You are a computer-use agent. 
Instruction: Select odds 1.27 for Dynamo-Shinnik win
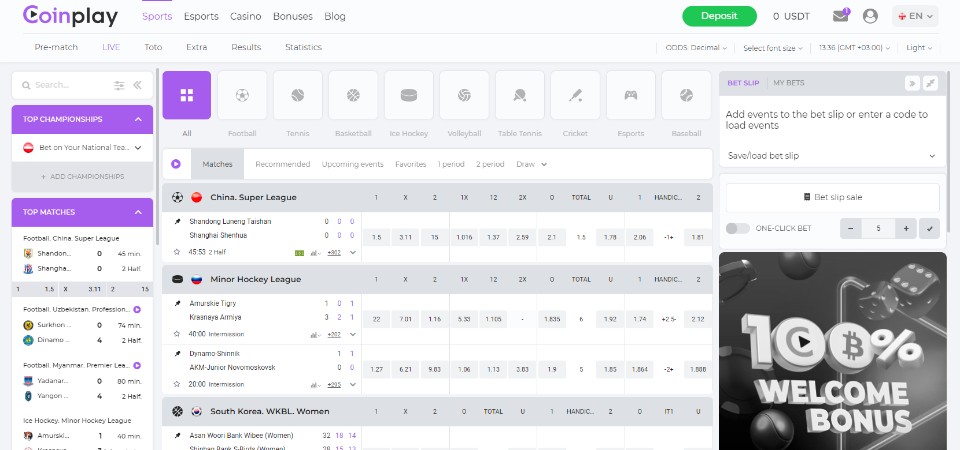coord(377,369)
